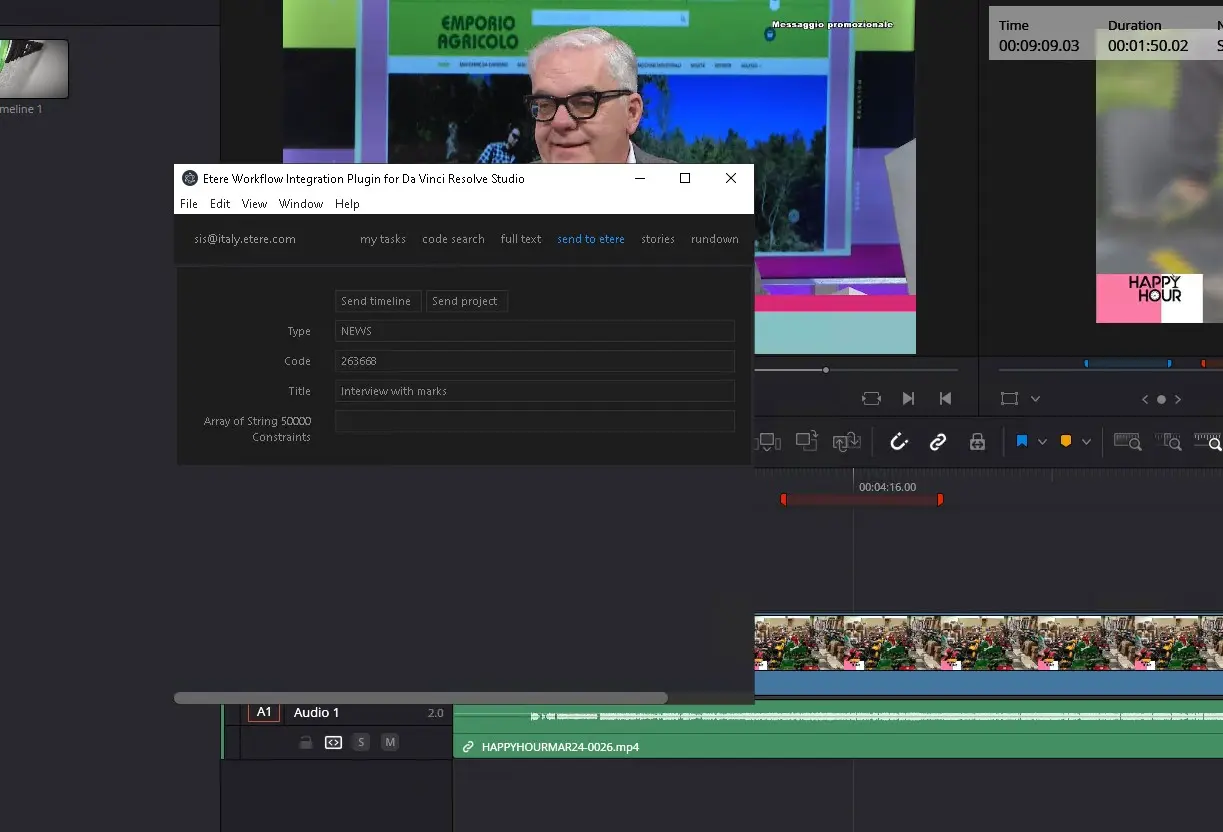The width and height of the screenshot is (1223, 832).
Task: Toggle the linked selection chain icon
Action: tap(937, 442)
